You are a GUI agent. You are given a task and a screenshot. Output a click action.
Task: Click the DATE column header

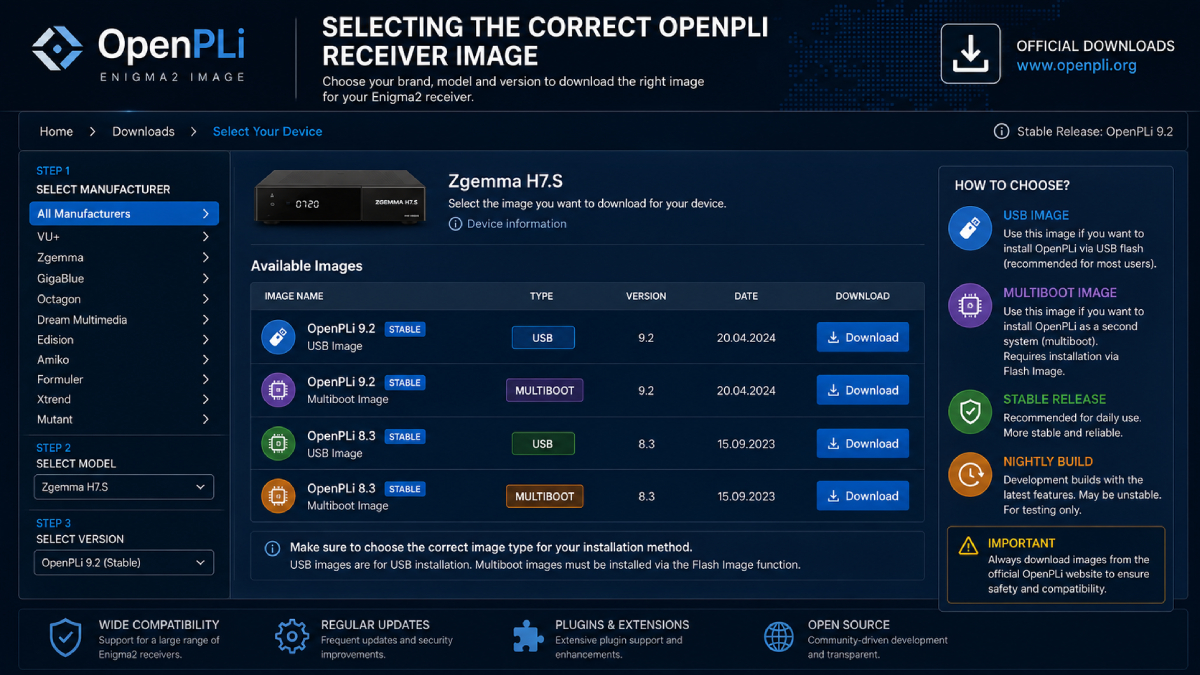click(746, 296)
